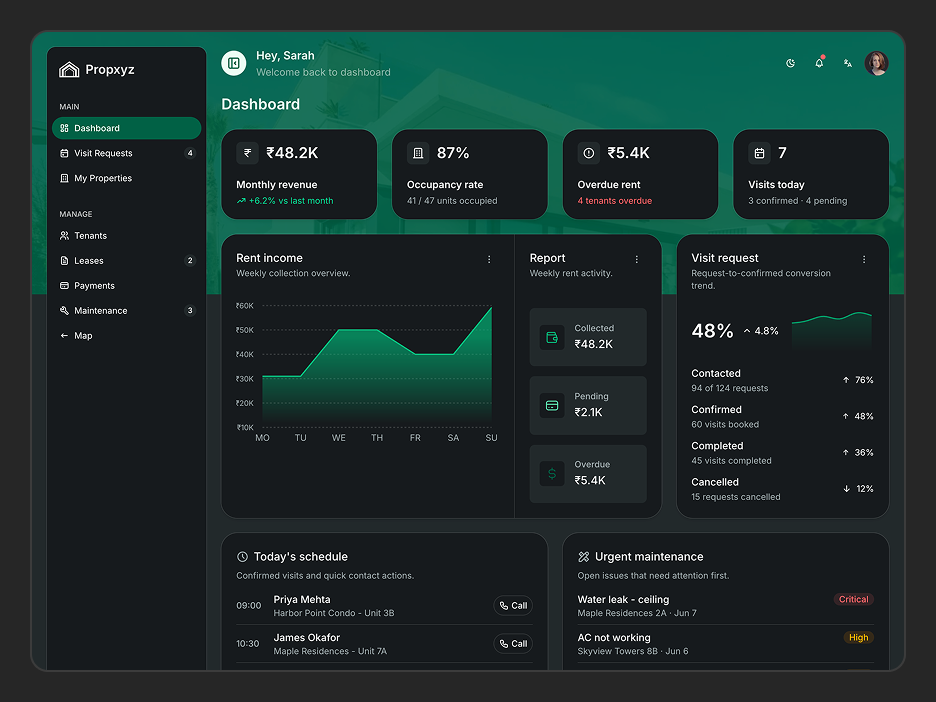This screenshot has width=936, height=702.
Task: Click Maintenance badge showing 3
Action: (190, 311)
